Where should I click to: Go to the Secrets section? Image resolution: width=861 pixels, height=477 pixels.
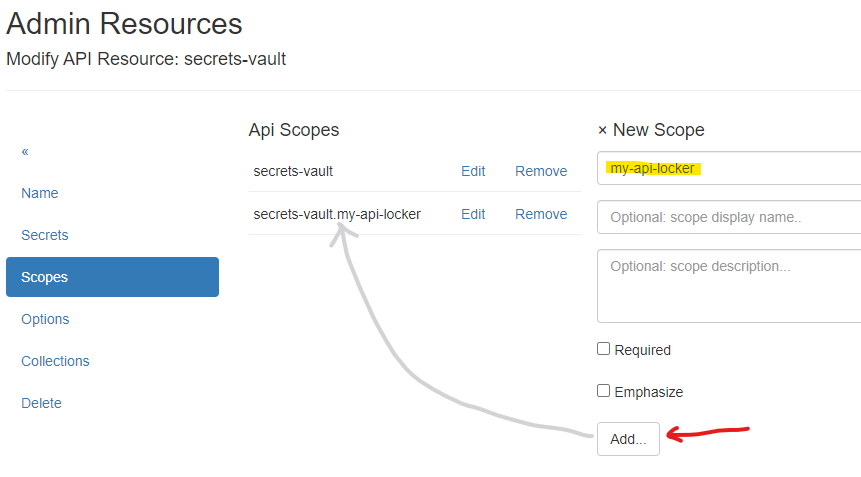coord(45,235)
